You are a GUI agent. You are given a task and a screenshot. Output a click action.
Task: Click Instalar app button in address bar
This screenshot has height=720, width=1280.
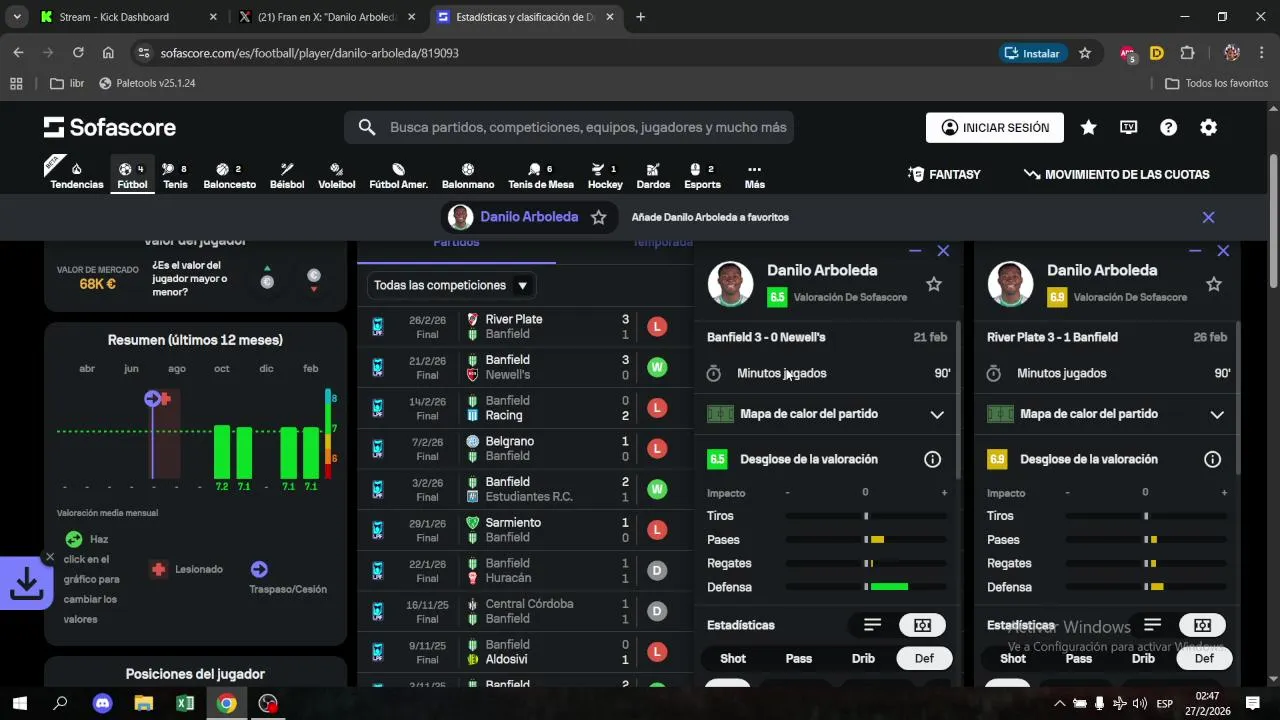coord(1033,53)
